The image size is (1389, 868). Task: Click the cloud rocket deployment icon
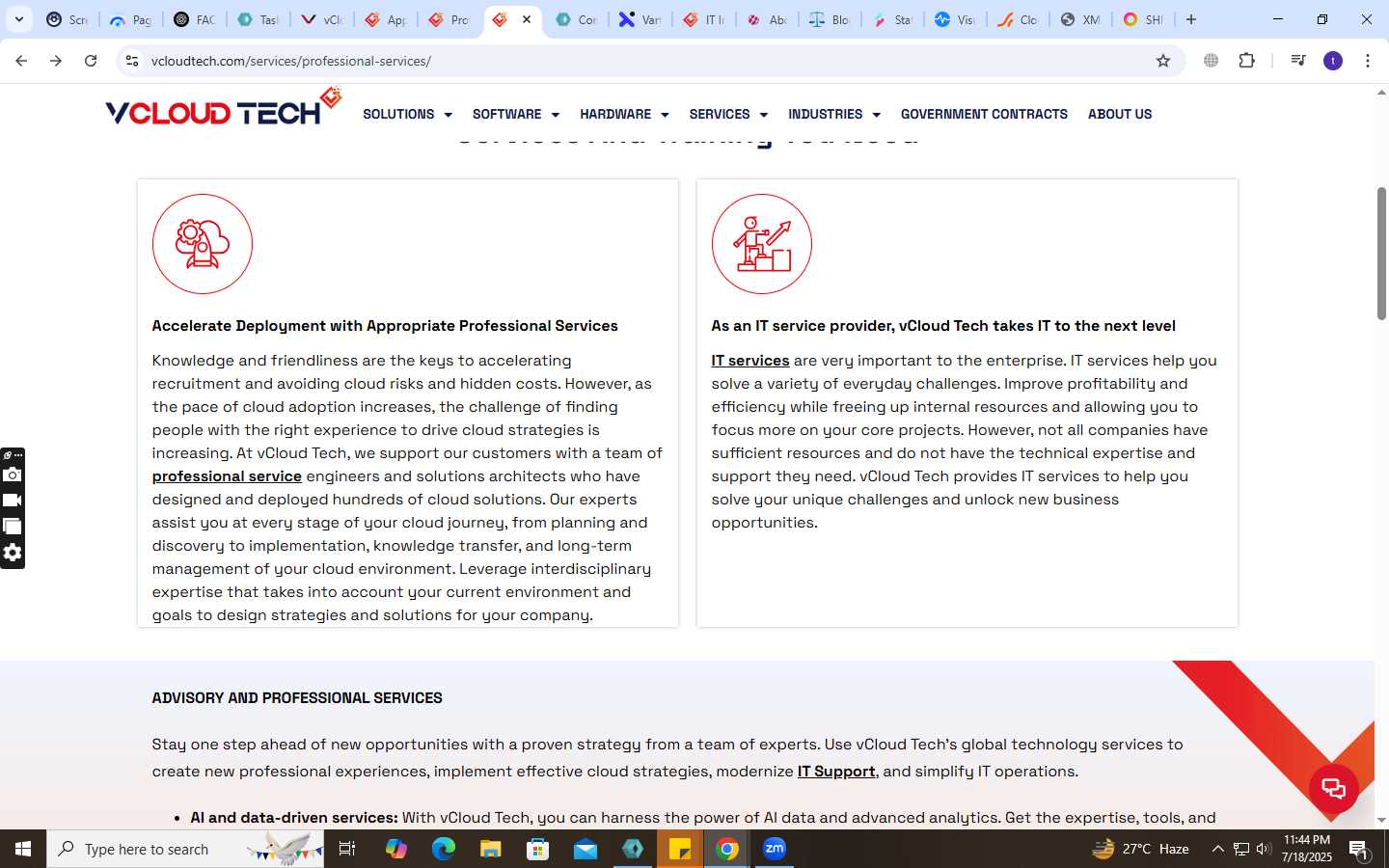coord(203,244)
